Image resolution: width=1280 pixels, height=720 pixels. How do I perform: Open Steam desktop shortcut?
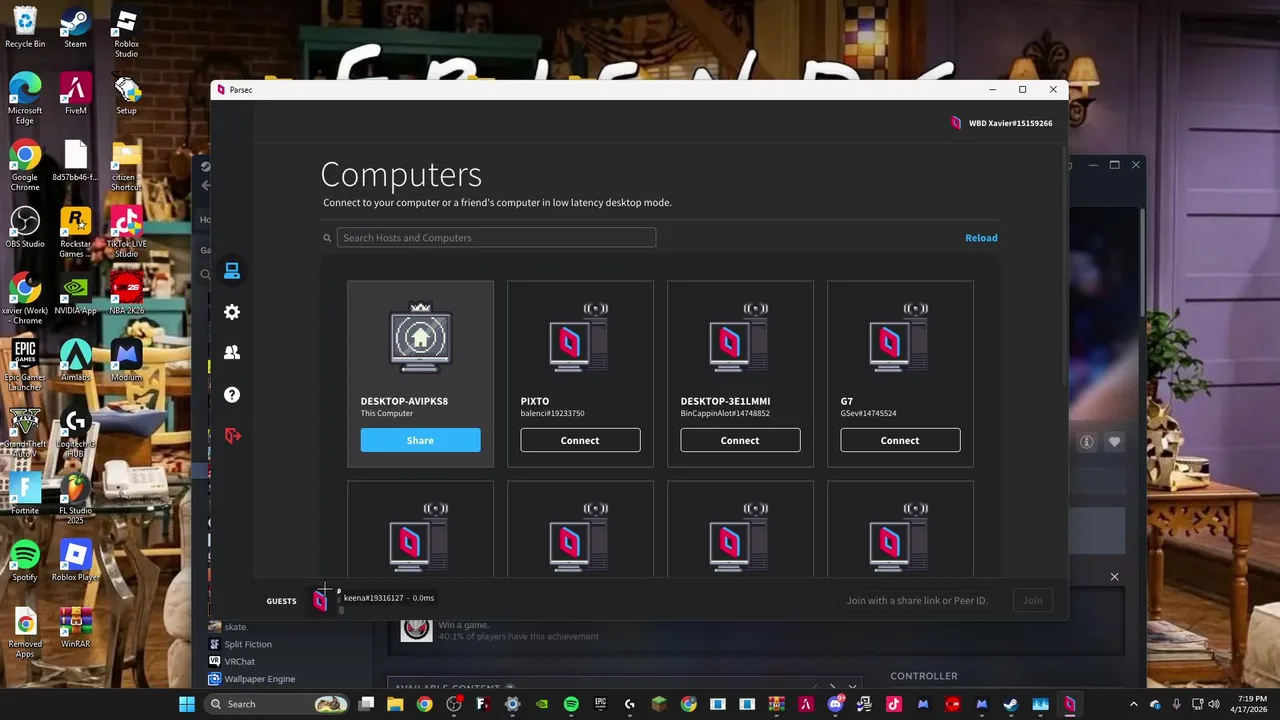(x=75, y=28)
